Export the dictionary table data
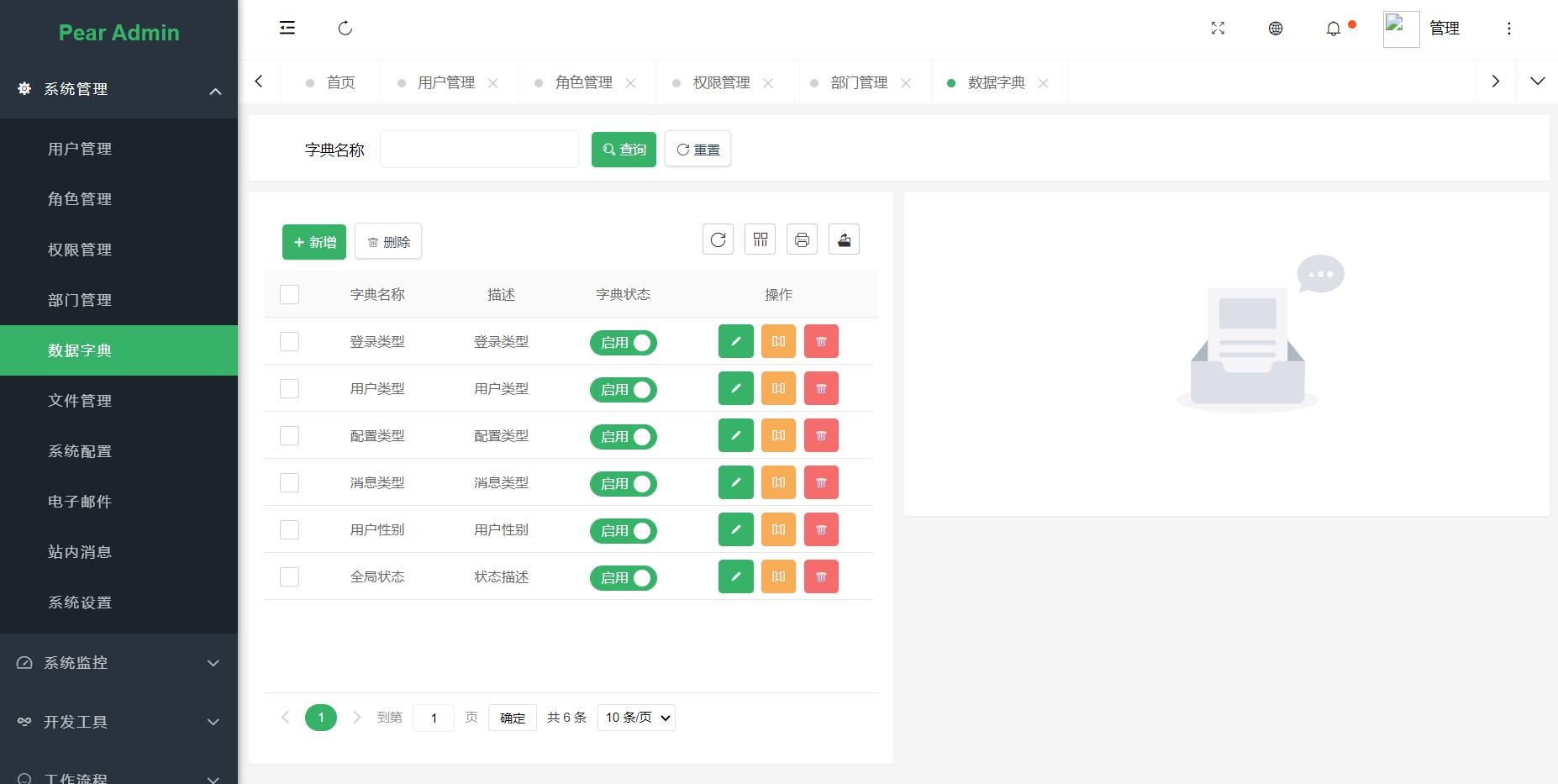Viewport: 1558px width, 784px height. coord(844,239)
